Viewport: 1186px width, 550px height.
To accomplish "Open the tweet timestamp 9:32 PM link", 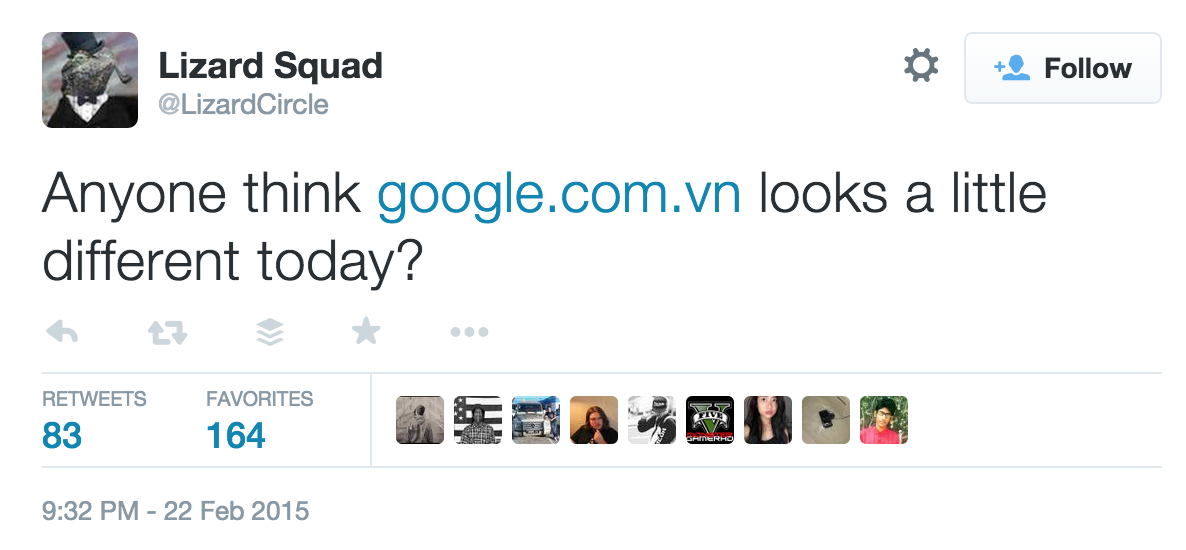I will (176, 512).
